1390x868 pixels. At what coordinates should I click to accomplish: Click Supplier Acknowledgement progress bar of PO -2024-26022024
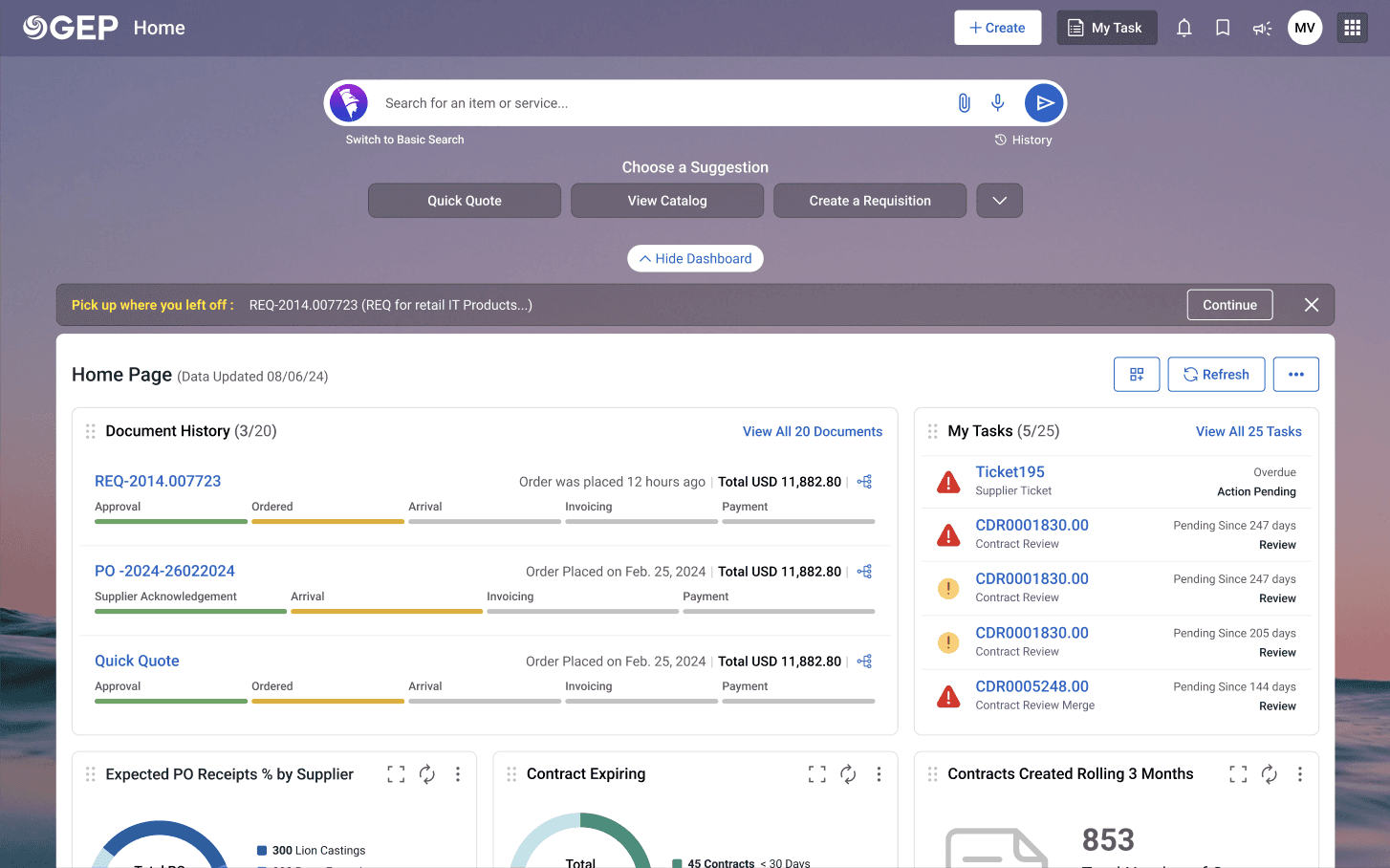pyautogui.click(x=190, y=612)
